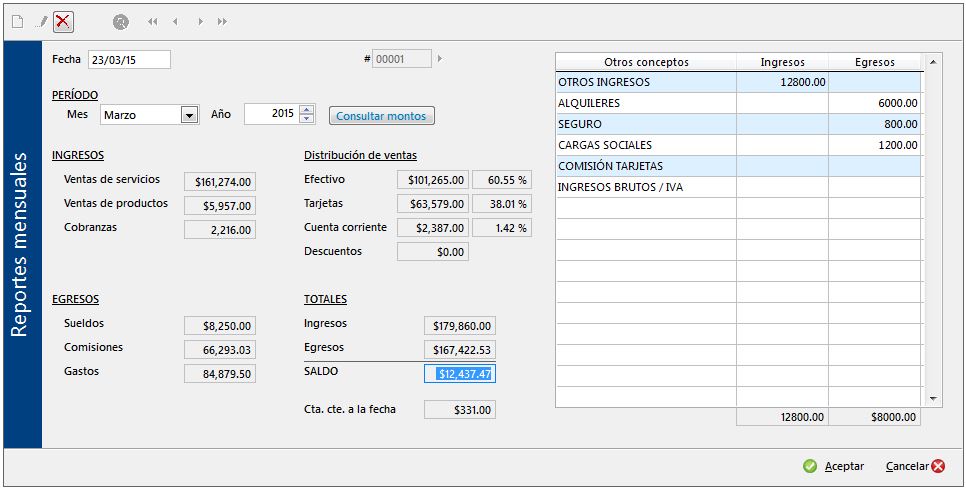
Task: Click the edit pencil icon
Action: [x=41, y=21]
